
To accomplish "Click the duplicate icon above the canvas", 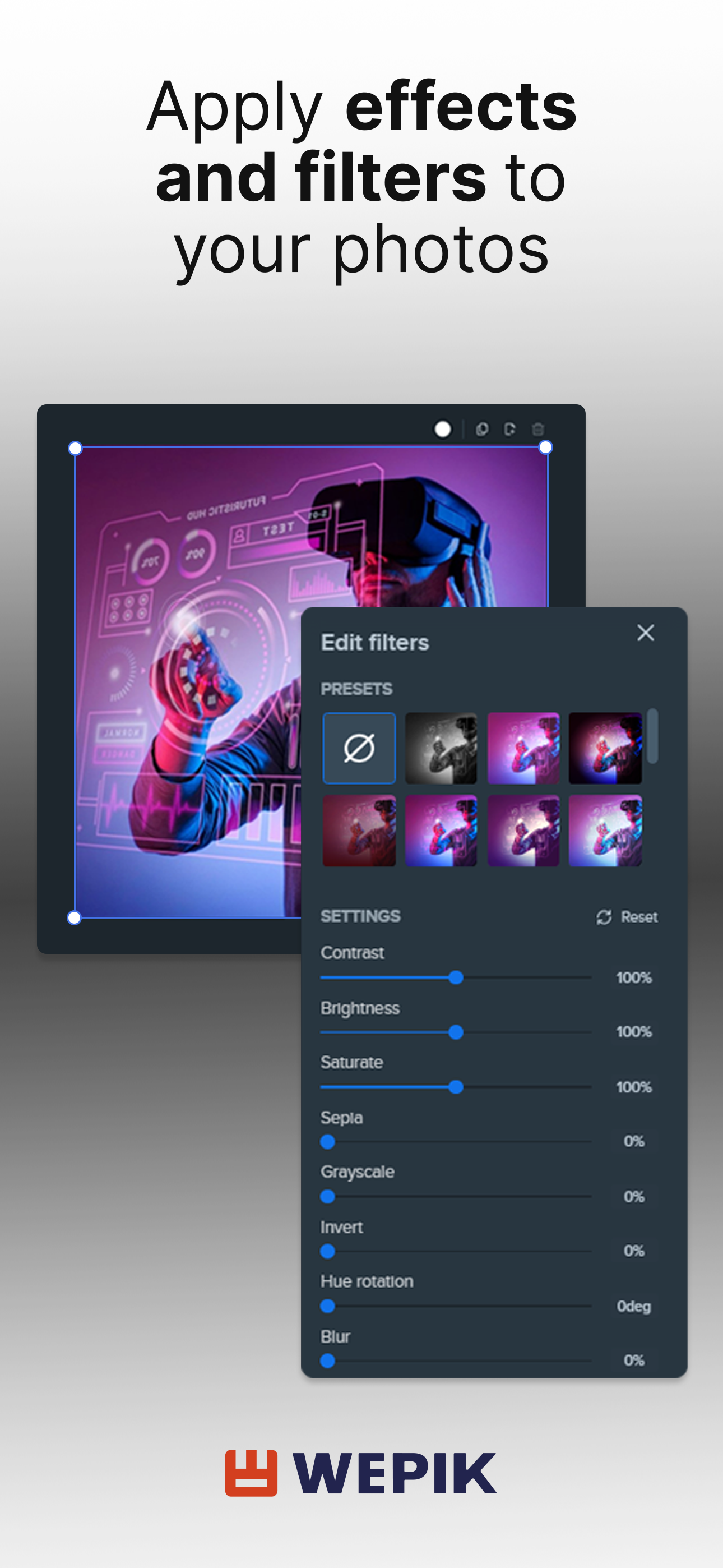I will point(482,430).
